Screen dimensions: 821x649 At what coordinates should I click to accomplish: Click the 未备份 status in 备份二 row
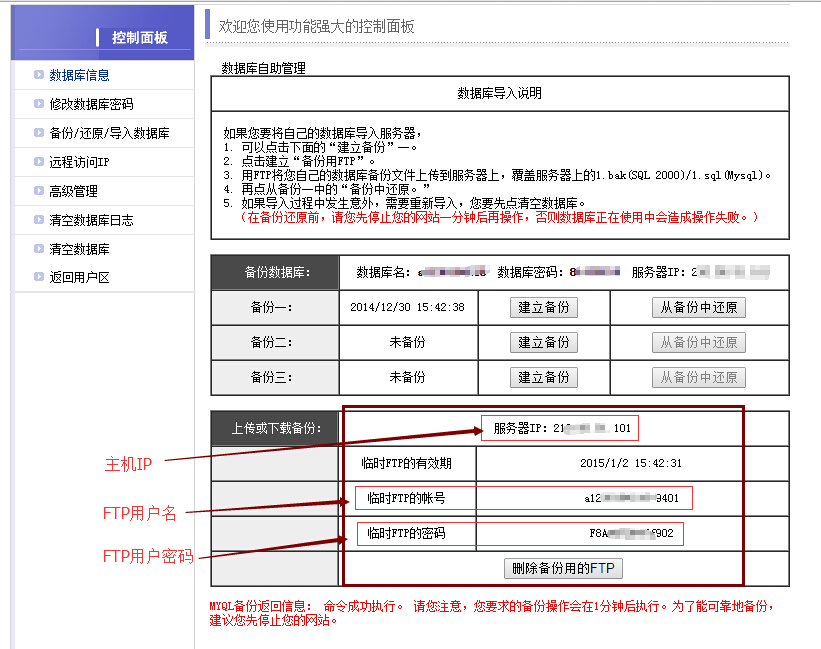407,342
